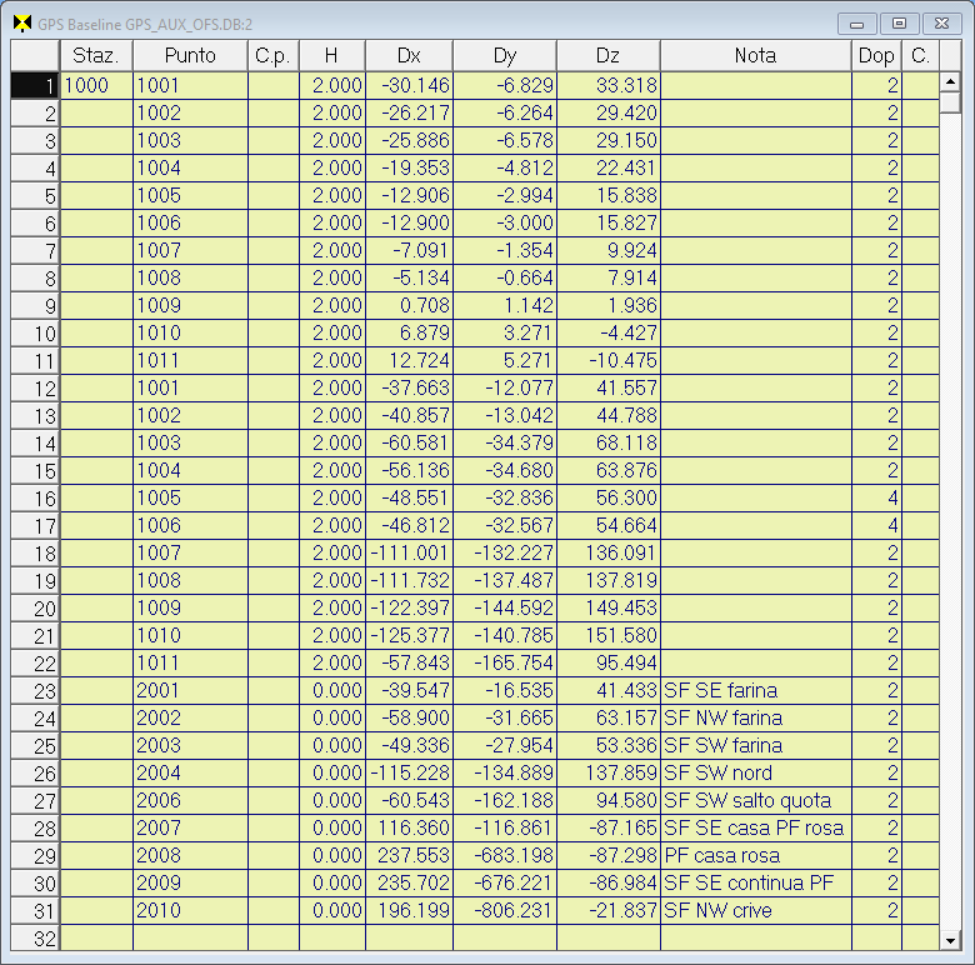The height and width of the screenshot is (965, 975).
Task: Click Dz value 137.819
Action: pyautogui.click(x=608, y=581)
